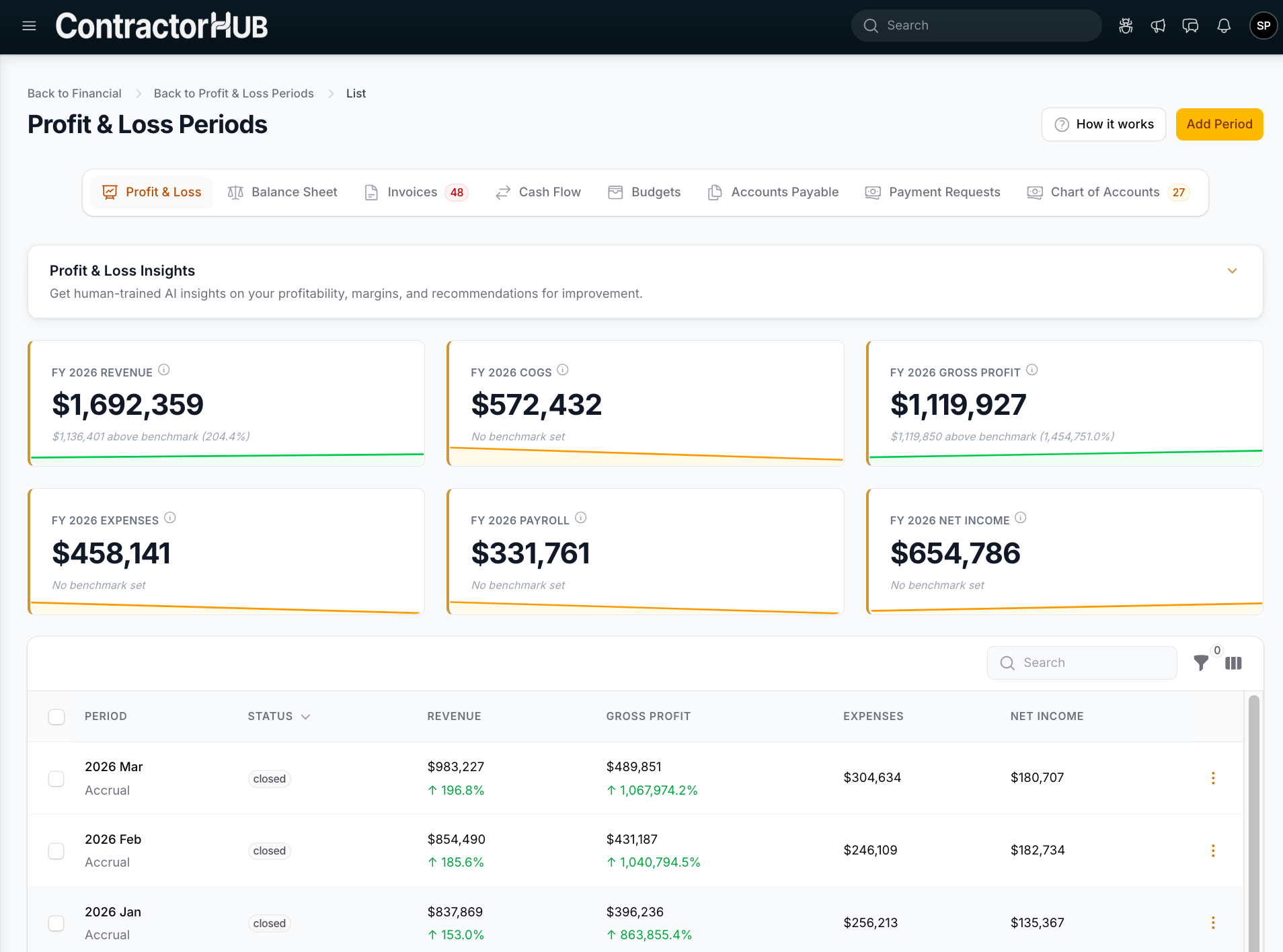This screenshot has height=952, width=1283.
Task: Open chat using the speech bubble icon
Action: pyautogui.click(x=1190, y=25)
